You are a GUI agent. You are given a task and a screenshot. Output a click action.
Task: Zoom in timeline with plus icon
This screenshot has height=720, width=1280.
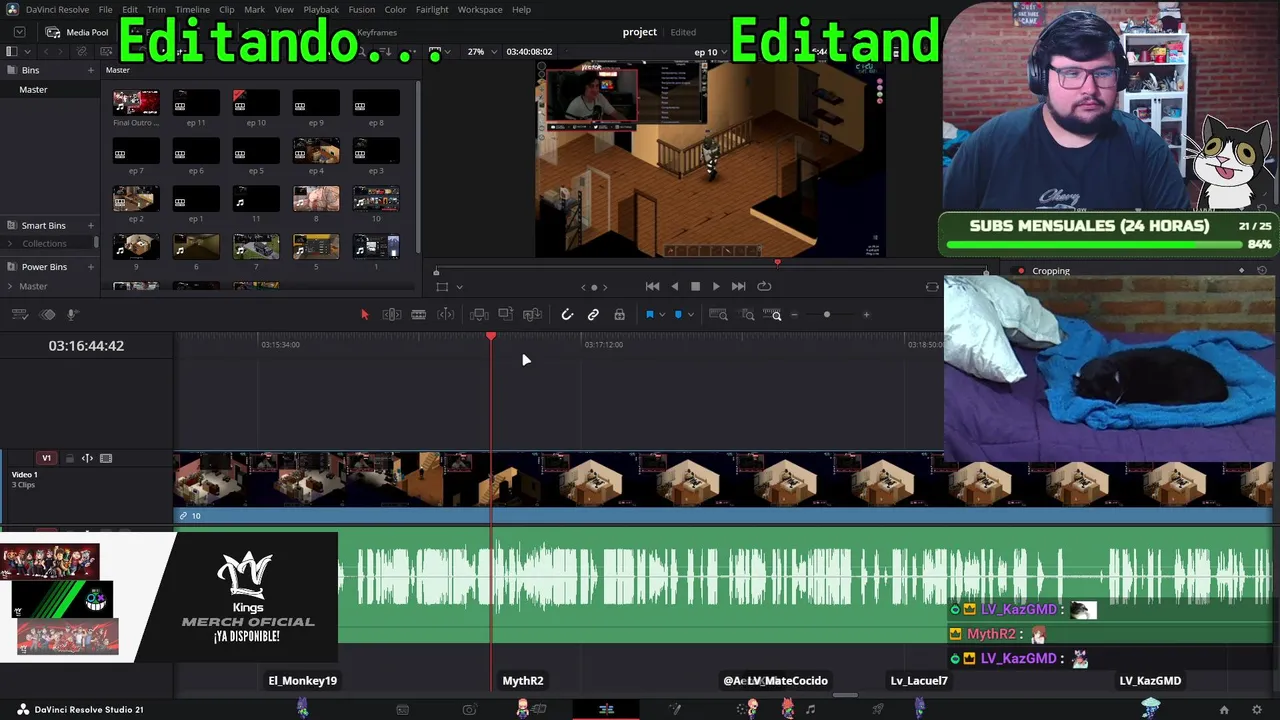pos(866,315)
